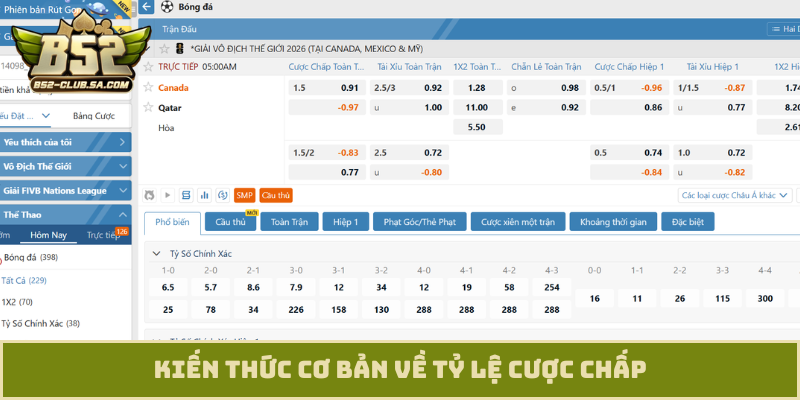This screenshot has width=800, height=400.
Task: Open Các loại cược Châu Á khác dropdown
Action: point(735,195)
